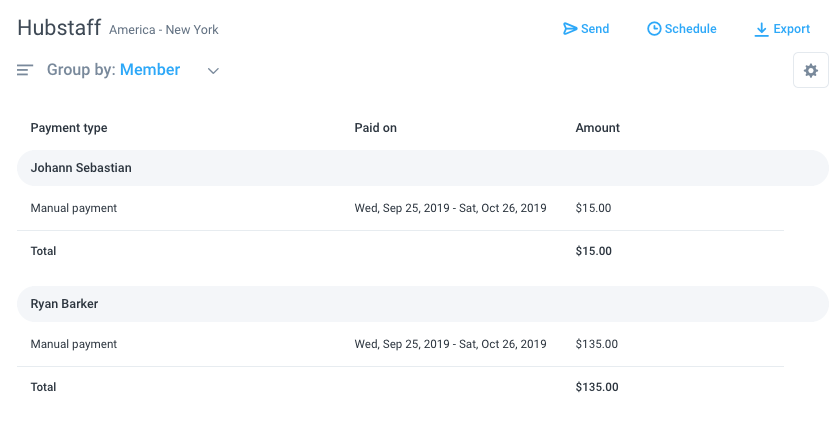Click the Export link text

pos(791,29)
